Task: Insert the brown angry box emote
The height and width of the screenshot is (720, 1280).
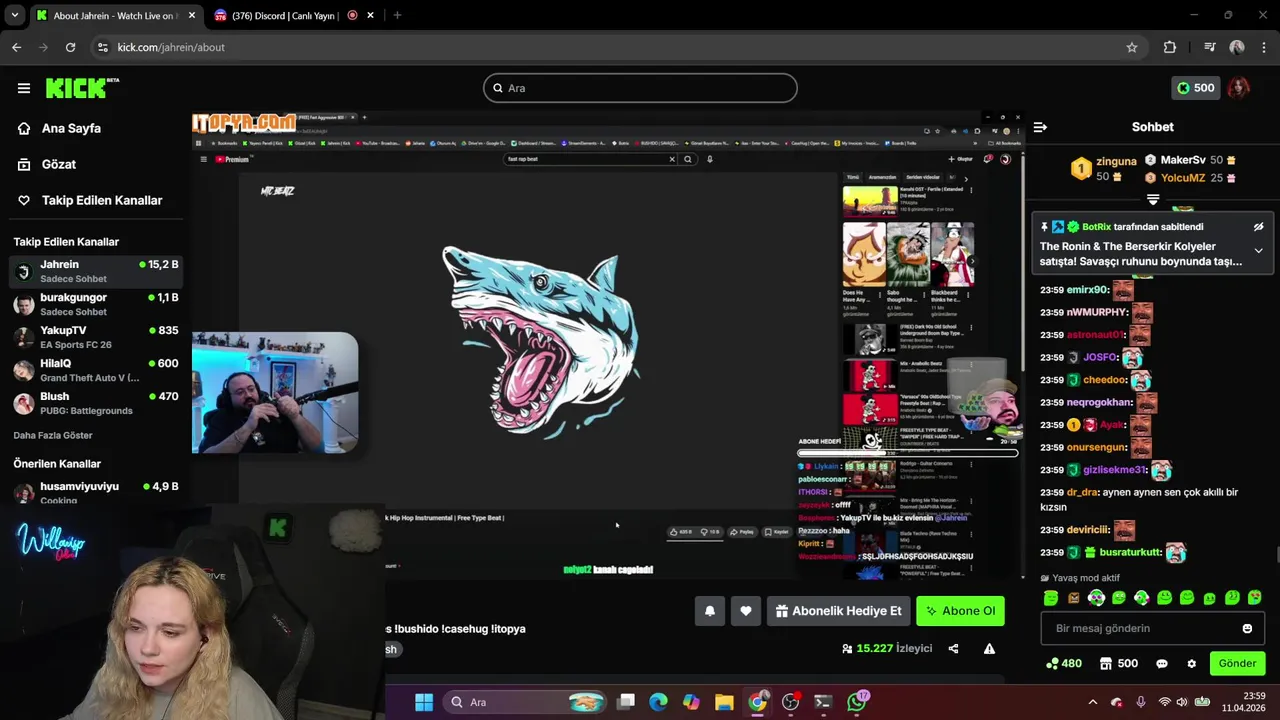Action: click(1073, 598)
